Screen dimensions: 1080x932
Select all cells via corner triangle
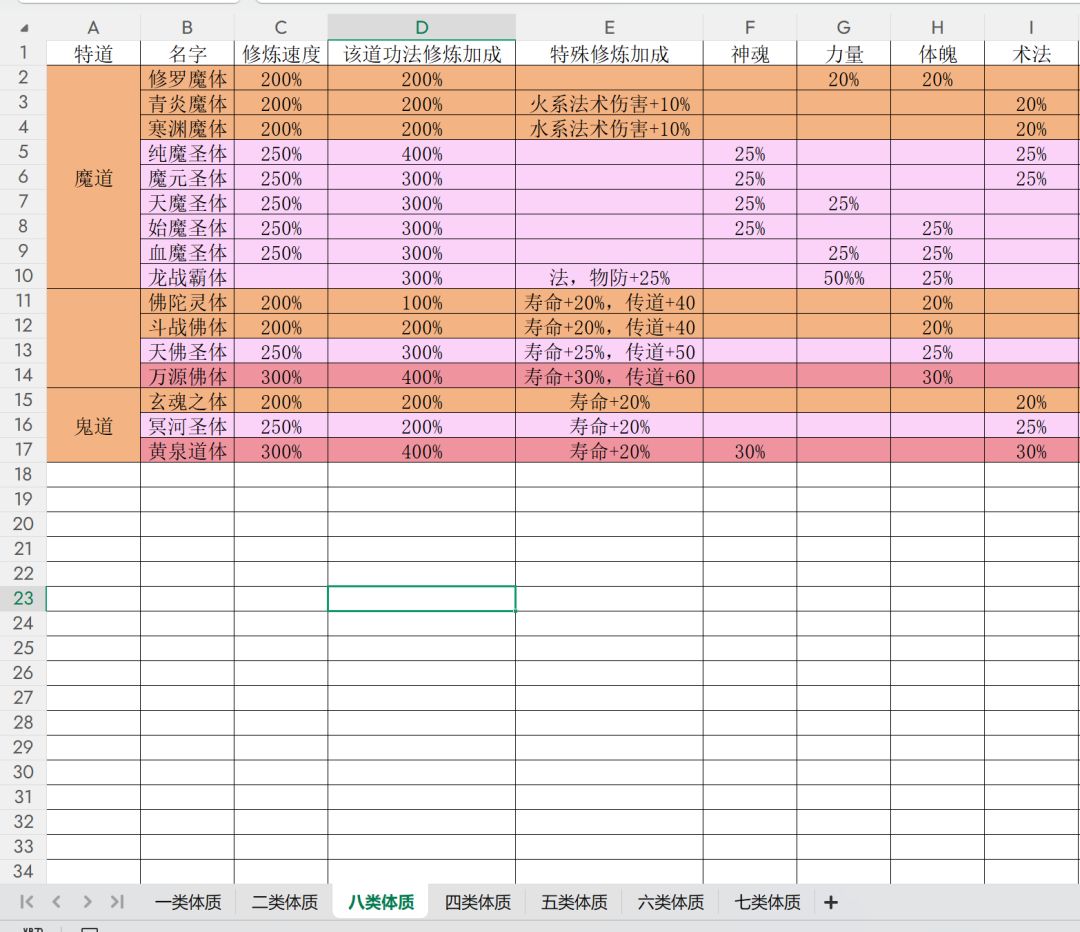24,28
